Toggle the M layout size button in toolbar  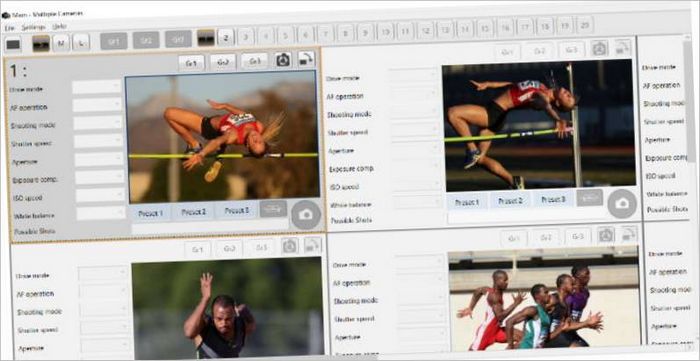[61, 42]
